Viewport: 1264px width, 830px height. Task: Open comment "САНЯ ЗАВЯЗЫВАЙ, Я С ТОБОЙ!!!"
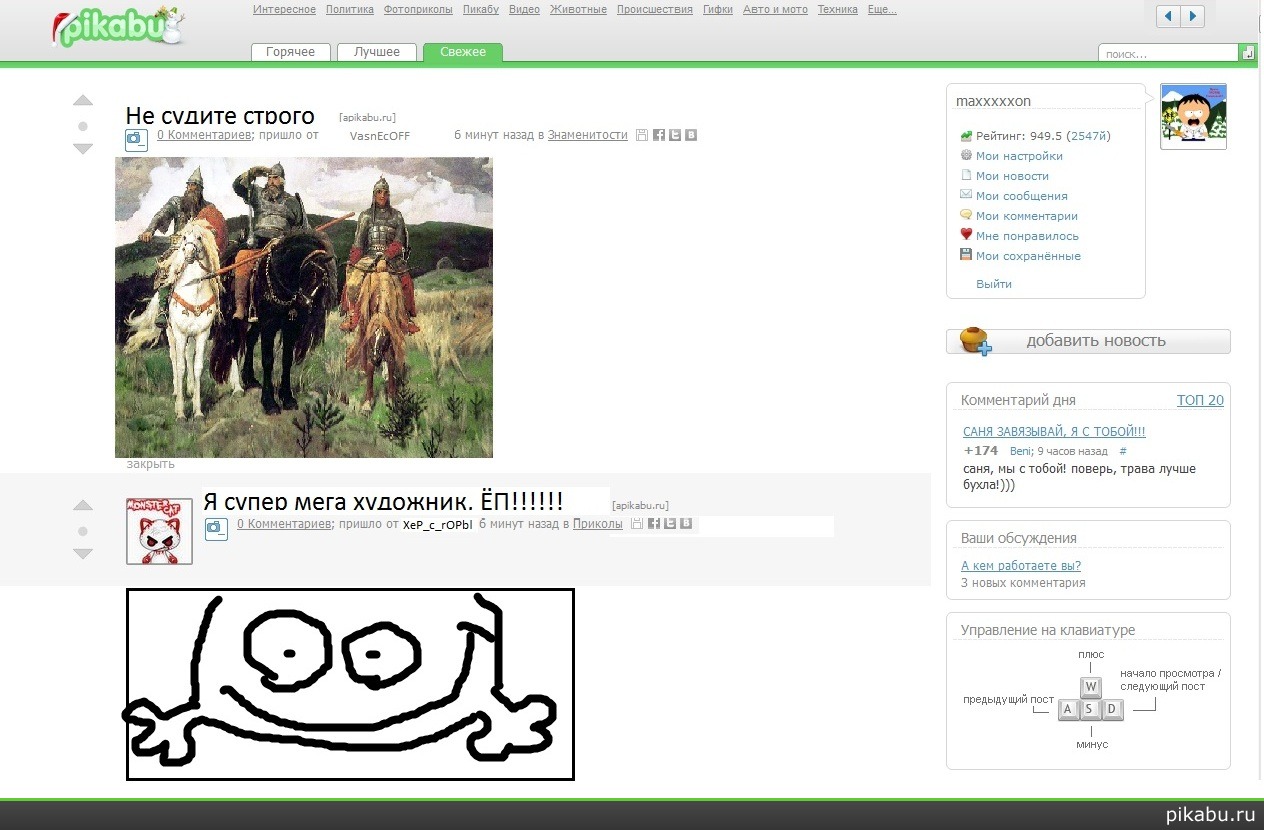pos(1054,432)
